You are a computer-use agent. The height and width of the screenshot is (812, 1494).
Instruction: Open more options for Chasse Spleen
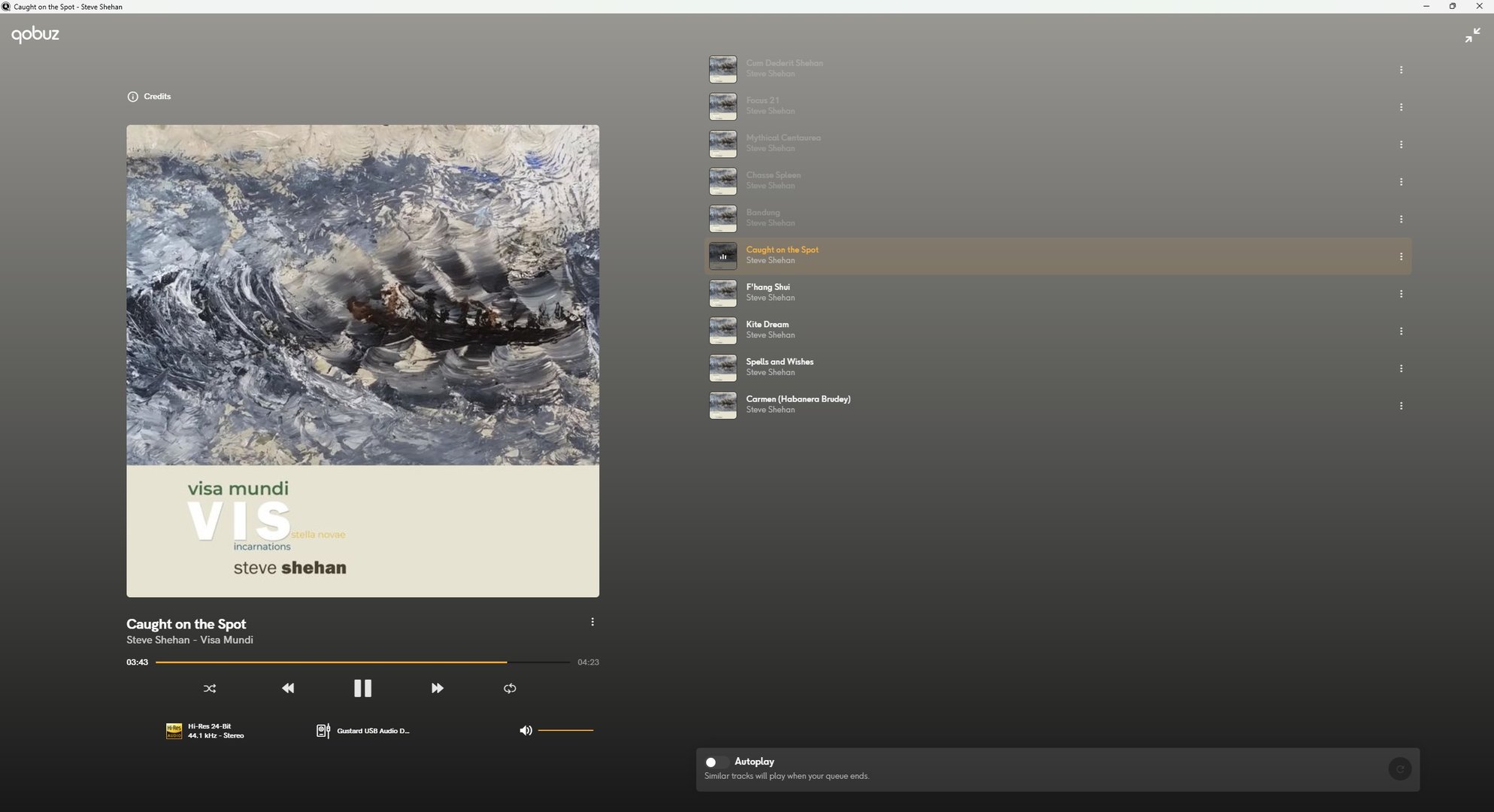click(1401, 182)
